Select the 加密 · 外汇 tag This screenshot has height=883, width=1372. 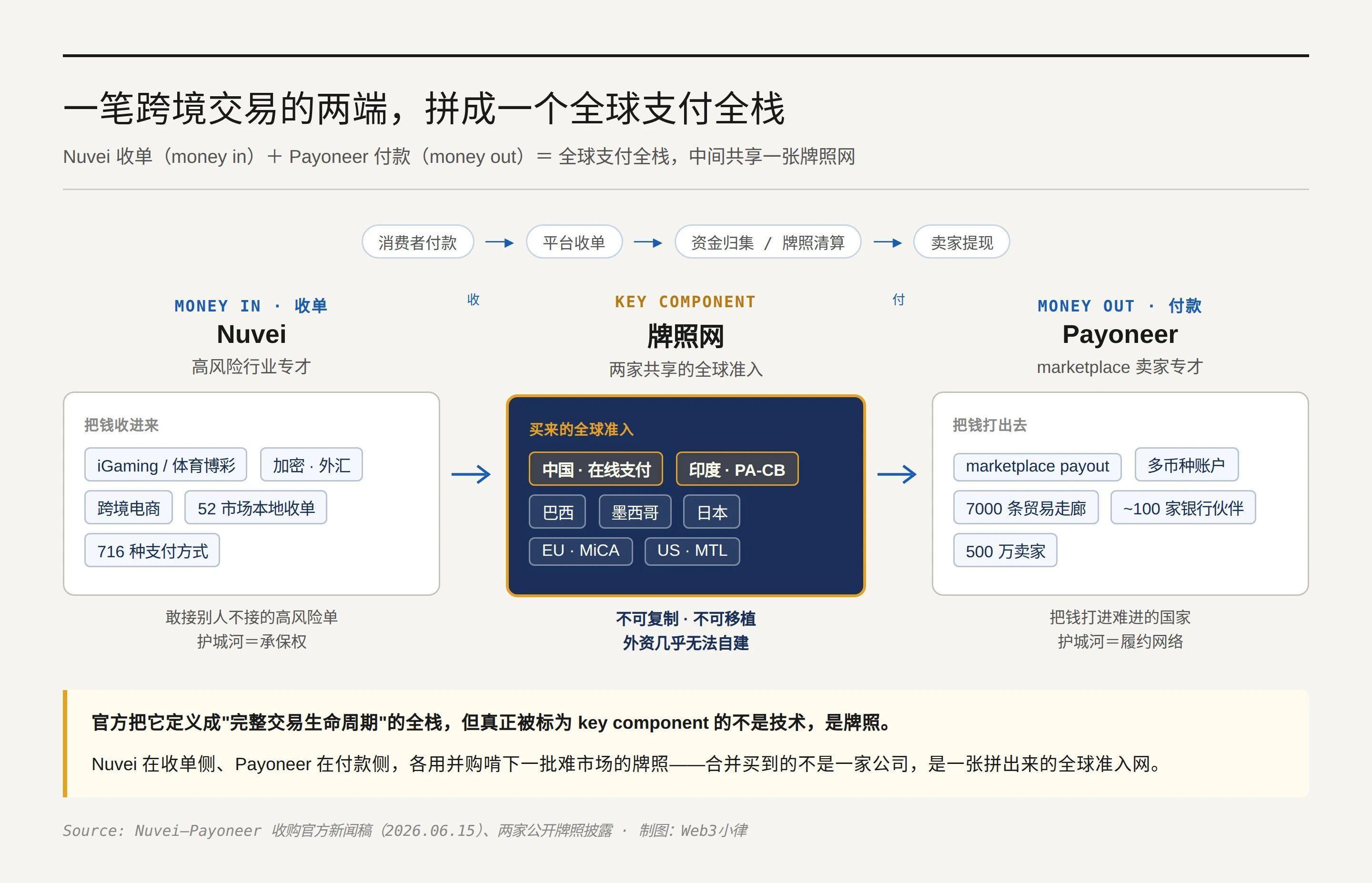point(312,465)
